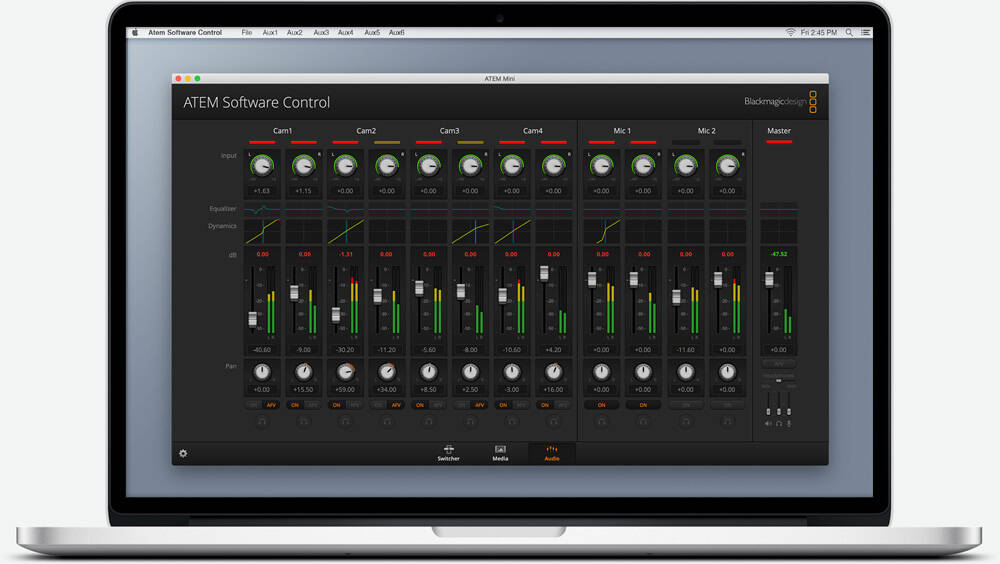The height and width of the screenshot is (564, 1000).
Task: Solo Cam1 left channel with headphone icon
Action: click(x=261, y=421)
